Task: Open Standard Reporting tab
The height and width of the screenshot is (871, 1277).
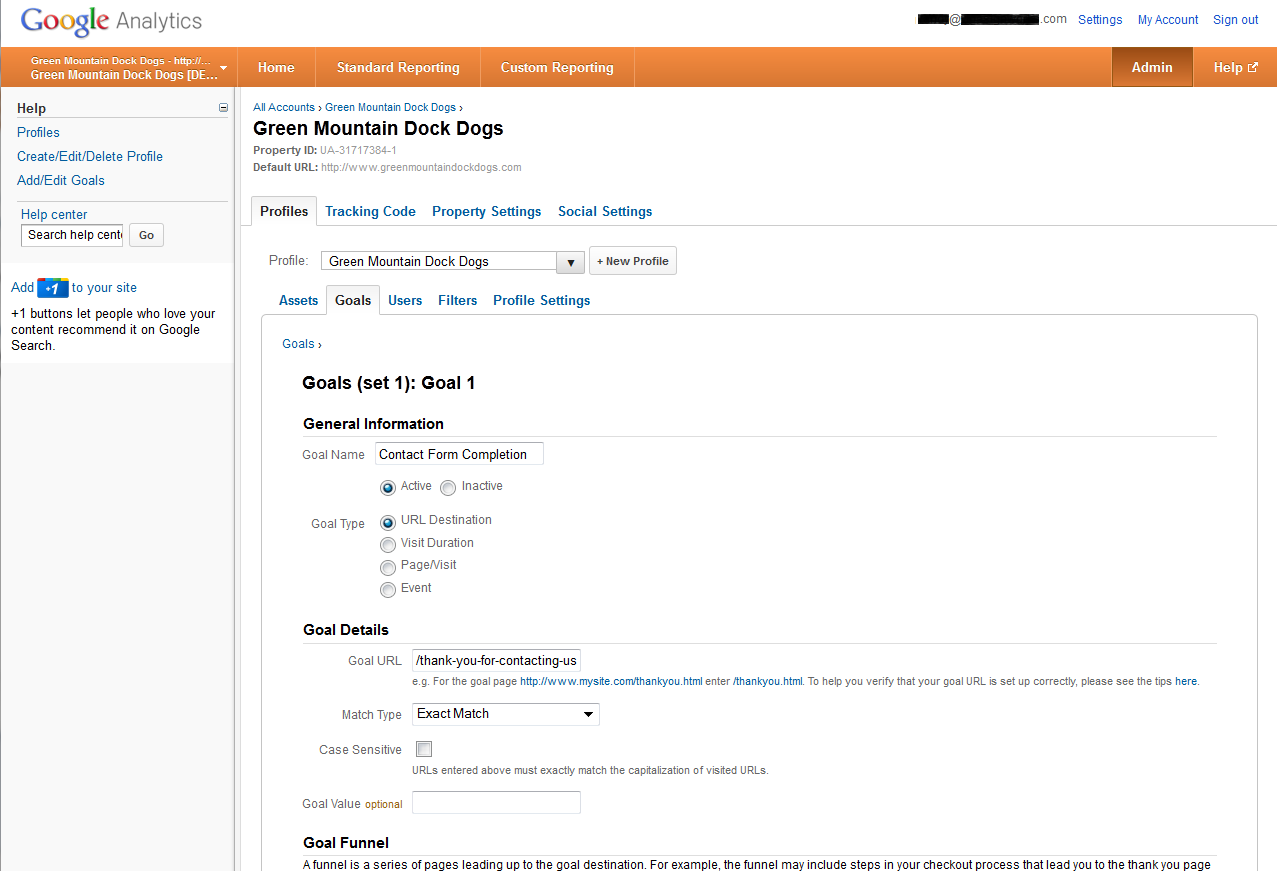Action: (398, 68)
